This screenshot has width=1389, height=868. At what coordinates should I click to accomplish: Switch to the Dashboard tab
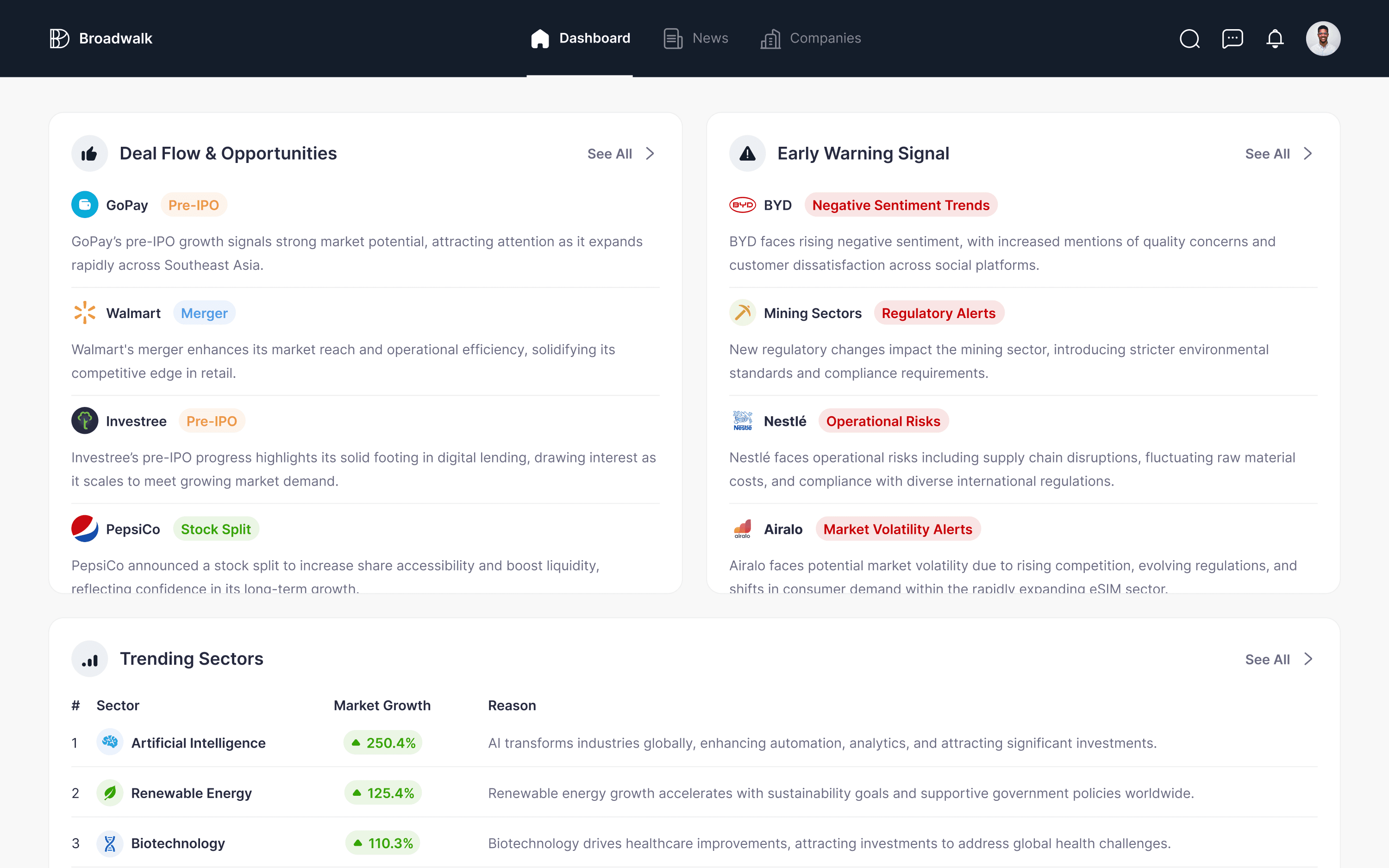click(580, 38)
